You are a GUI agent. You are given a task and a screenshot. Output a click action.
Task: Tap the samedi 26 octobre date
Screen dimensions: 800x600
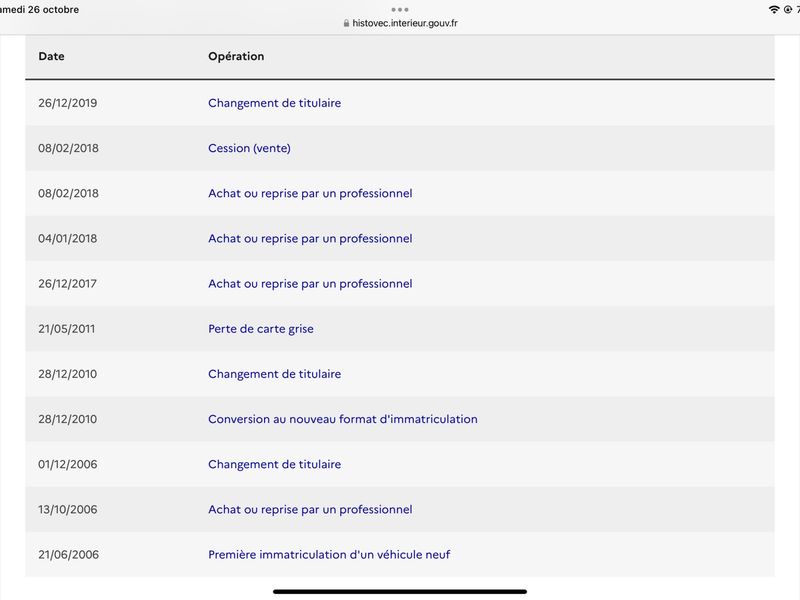click(39, 10)
